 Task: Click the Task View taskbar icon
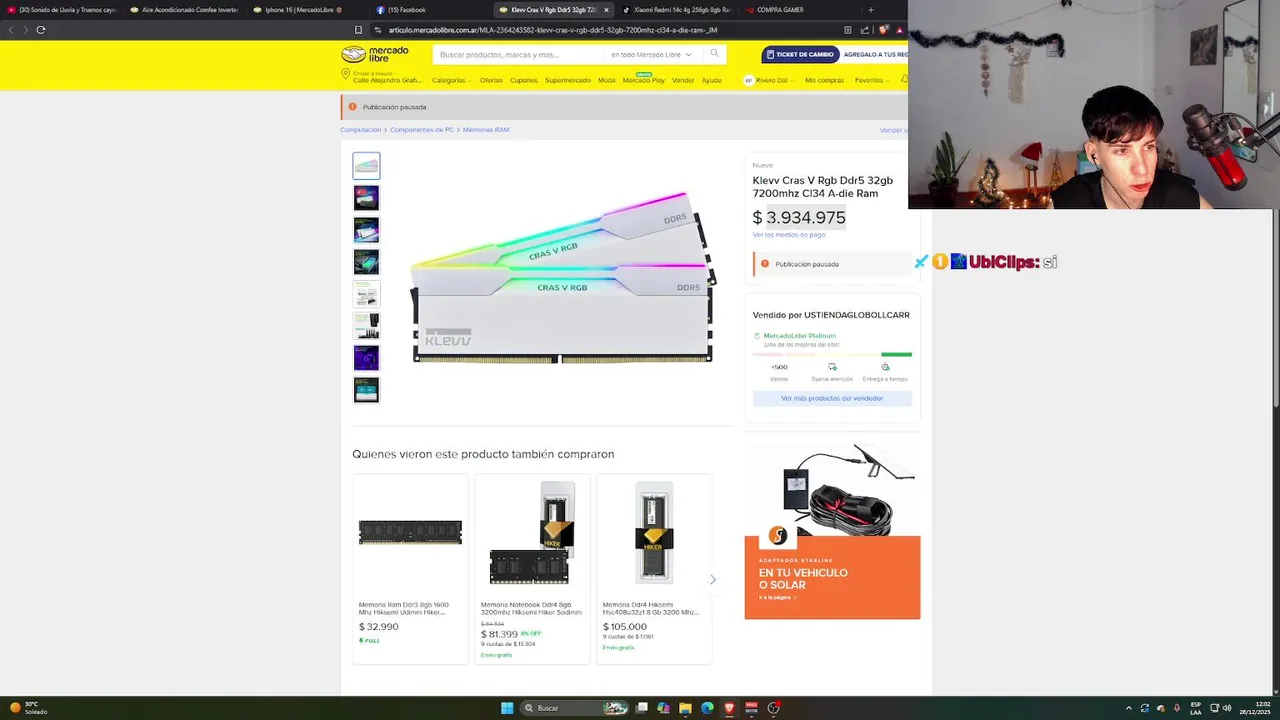tap(642, 708)
